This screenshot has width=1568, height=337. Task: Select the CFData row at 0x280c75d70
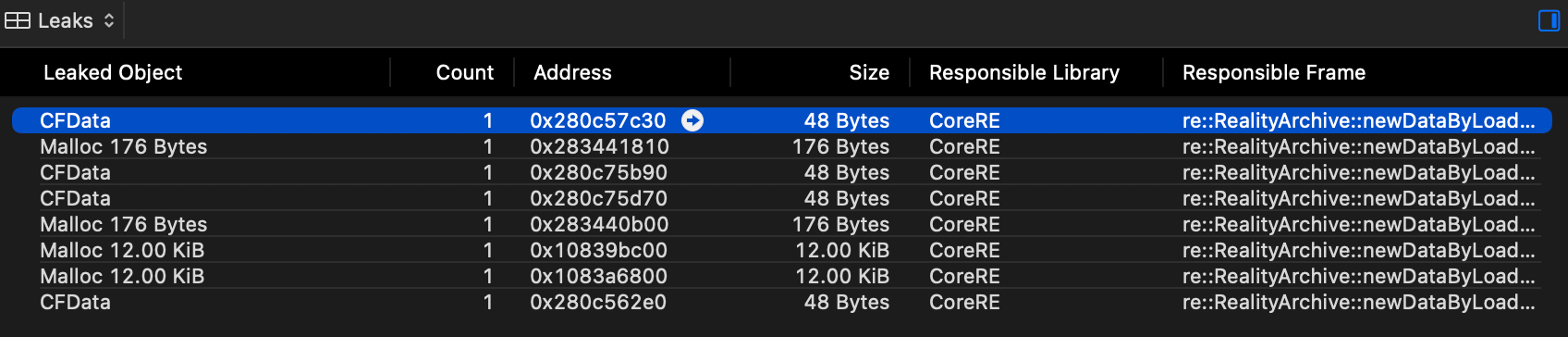click(x=782, y=198)
